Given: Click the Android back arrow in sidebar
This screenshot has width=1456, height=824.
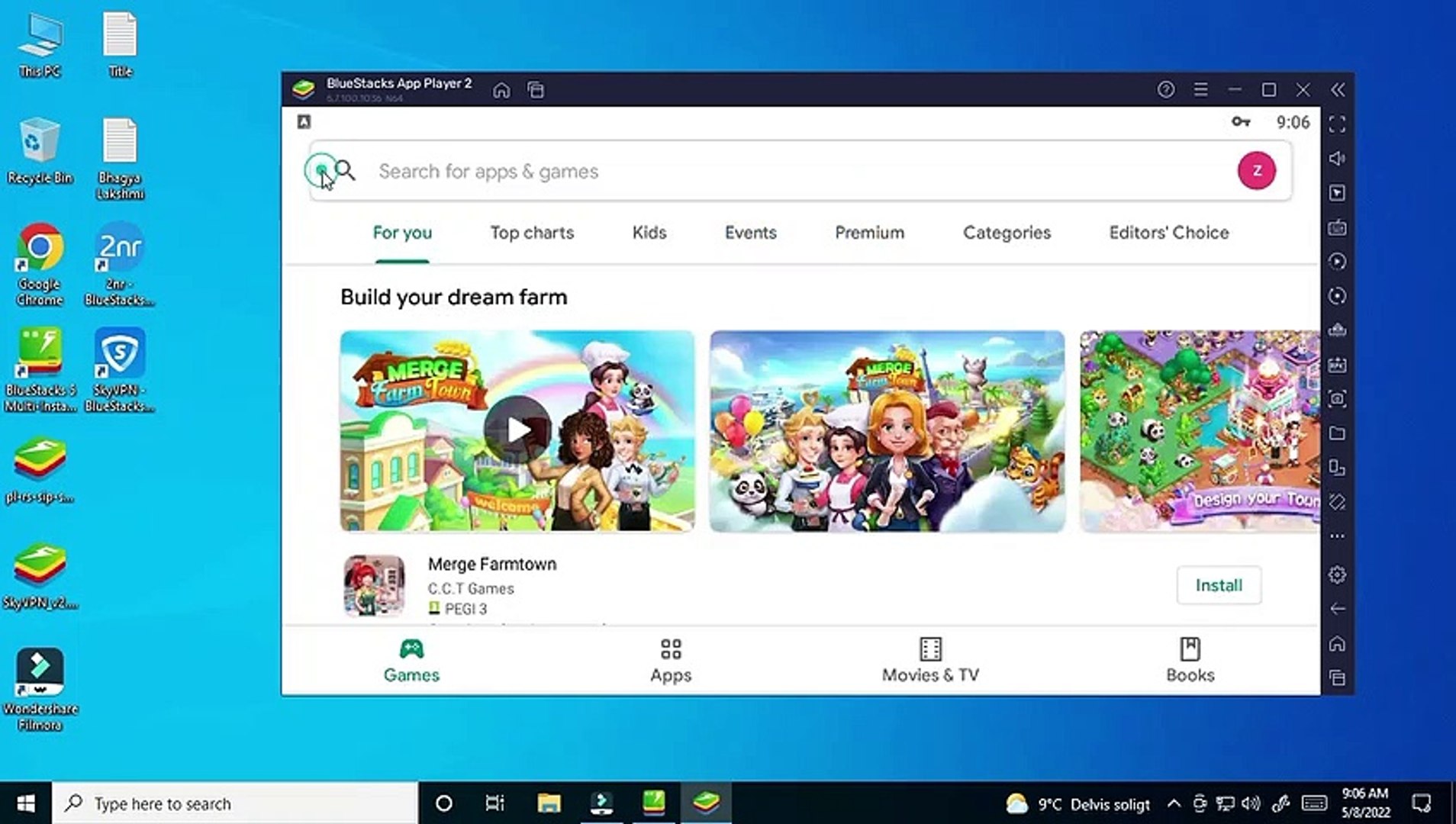Looking at the screenshot, I should point(1337,609).
